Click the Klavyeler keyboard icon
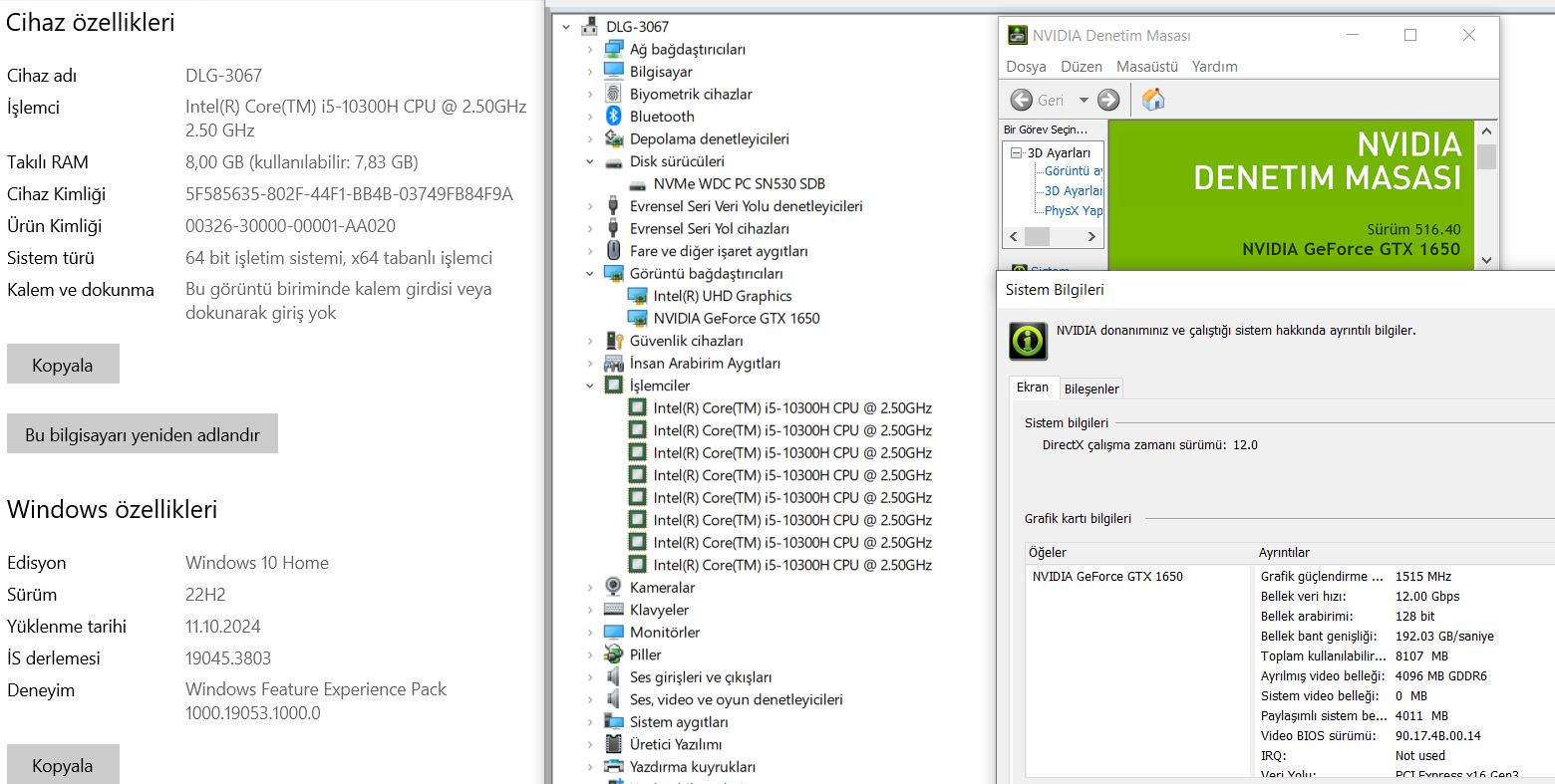The image size is (1555, 784). [x=613, y=610]
